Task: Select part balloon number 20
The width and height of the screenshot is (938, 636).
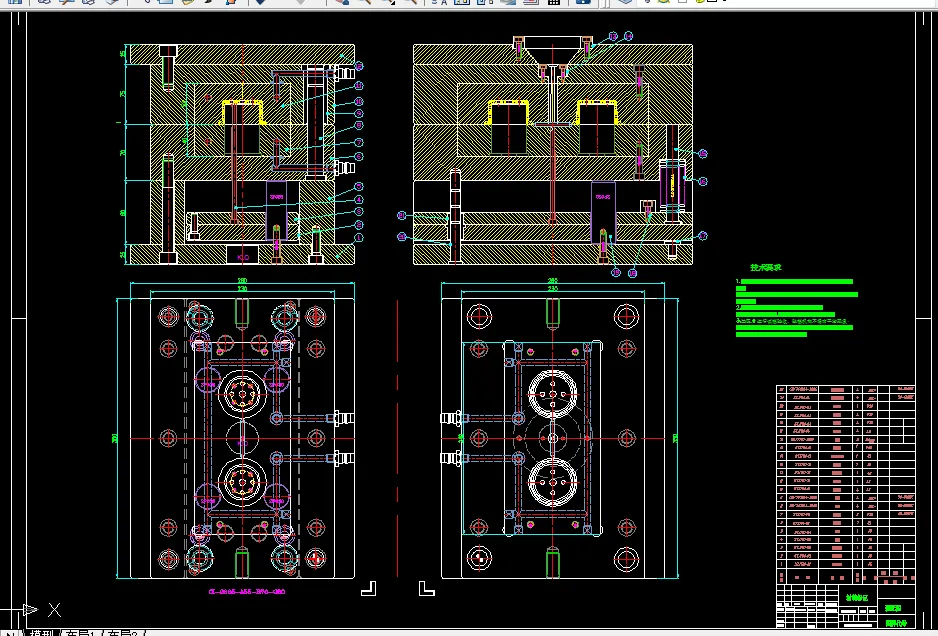Action: [402, 237]
